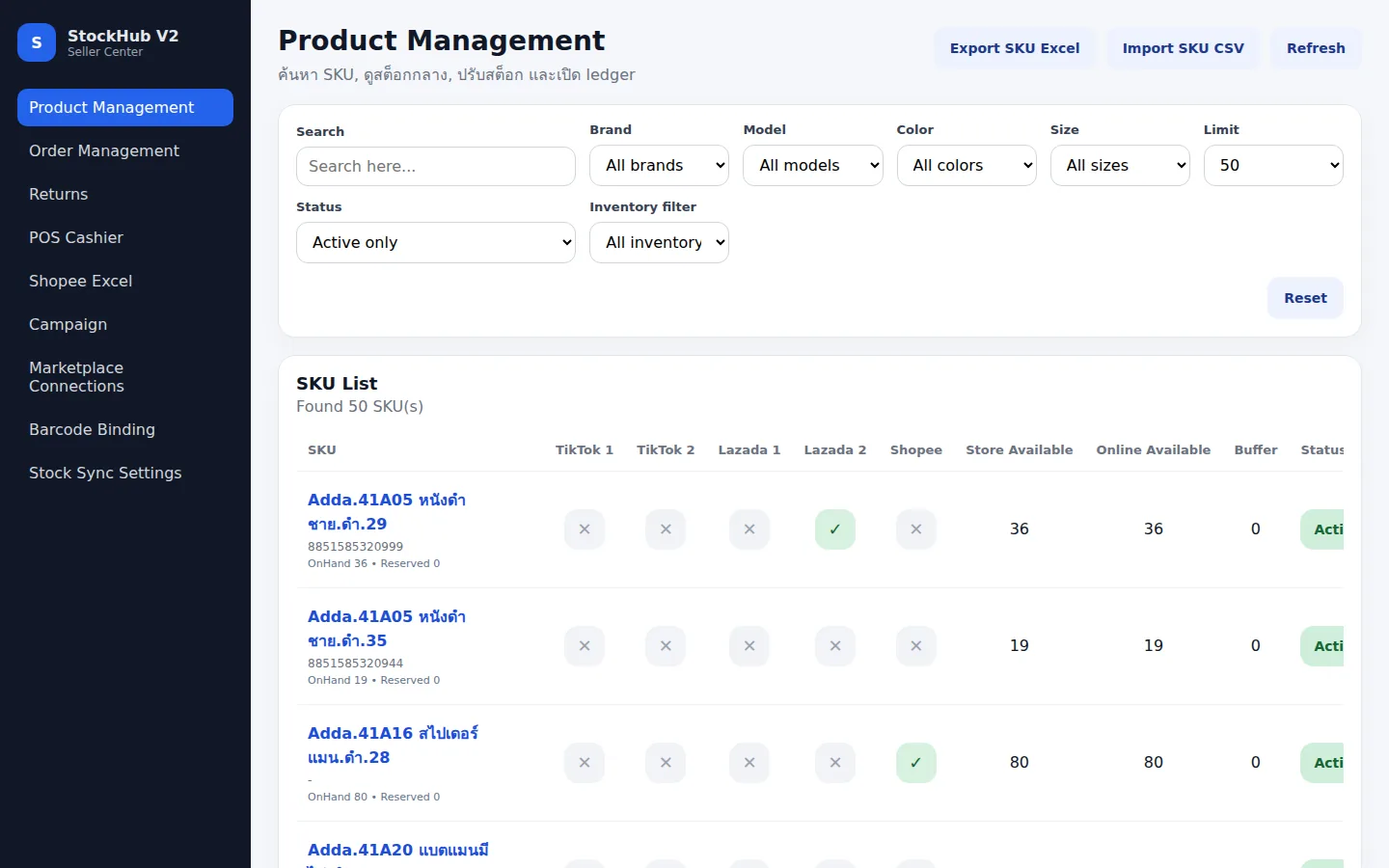Open the Limit dropdown showing 50
Image resolution: width=1389 pixels, height=868 pixels.
1273,165
